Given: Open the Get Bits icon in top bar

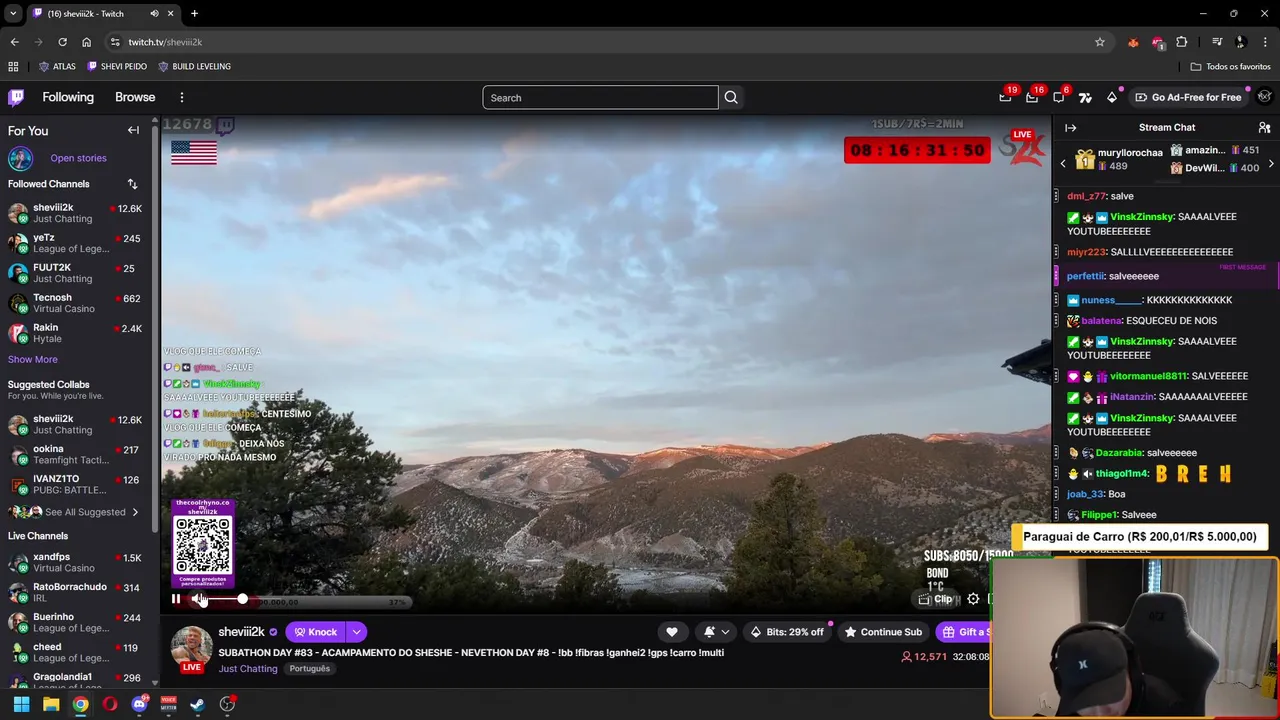Looking at the screenshot, I should (1112, 97).
